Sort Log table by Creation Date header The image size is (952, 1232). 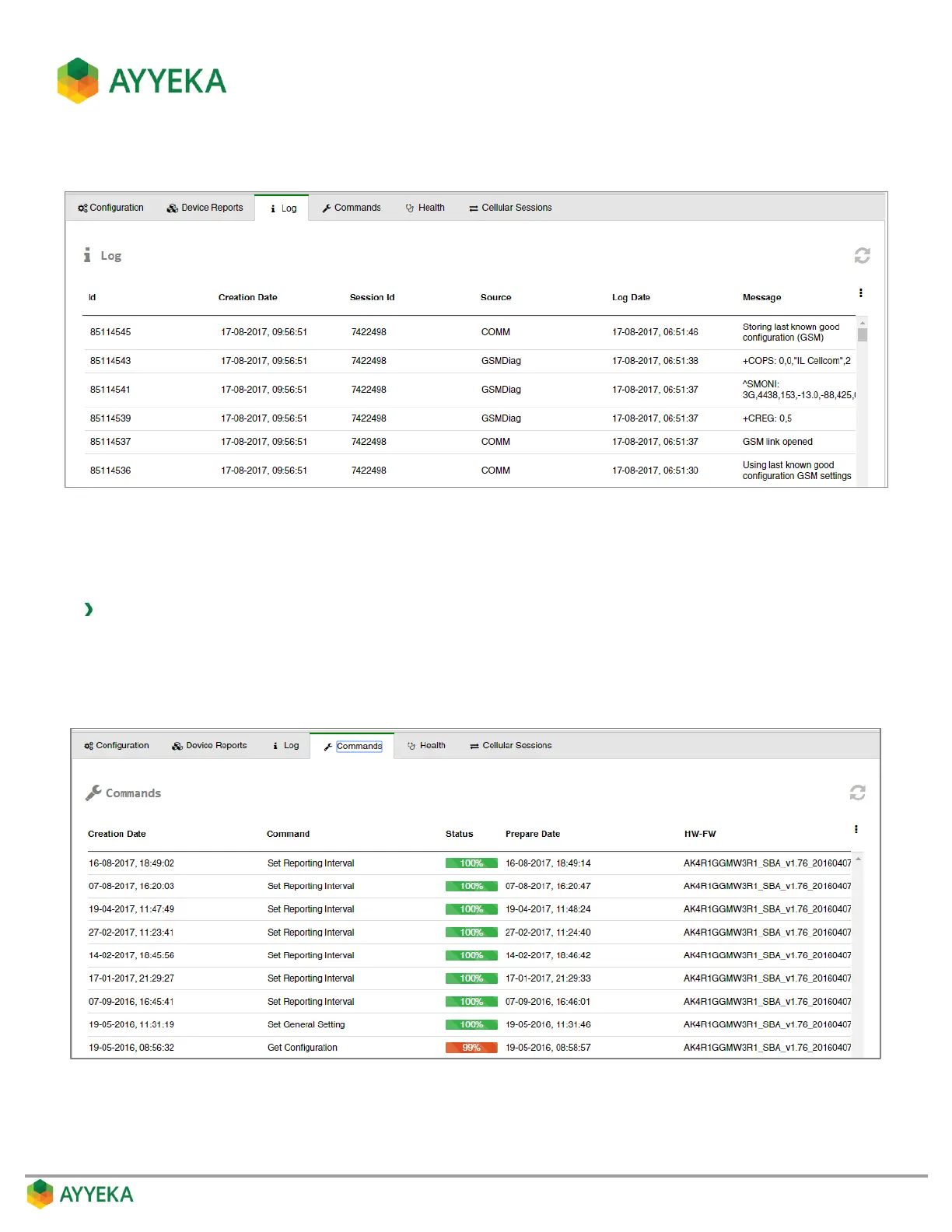coord(247,298)
